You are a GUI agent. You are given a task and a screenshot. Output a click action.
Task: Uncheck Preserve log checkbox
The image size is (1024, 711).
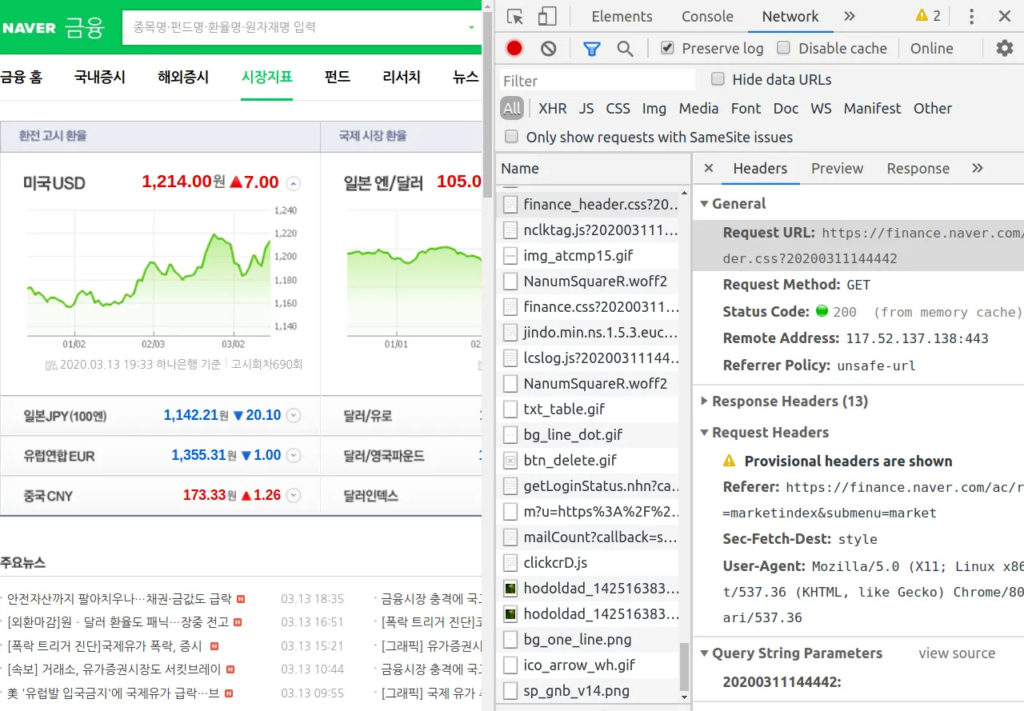pos(667,48)
